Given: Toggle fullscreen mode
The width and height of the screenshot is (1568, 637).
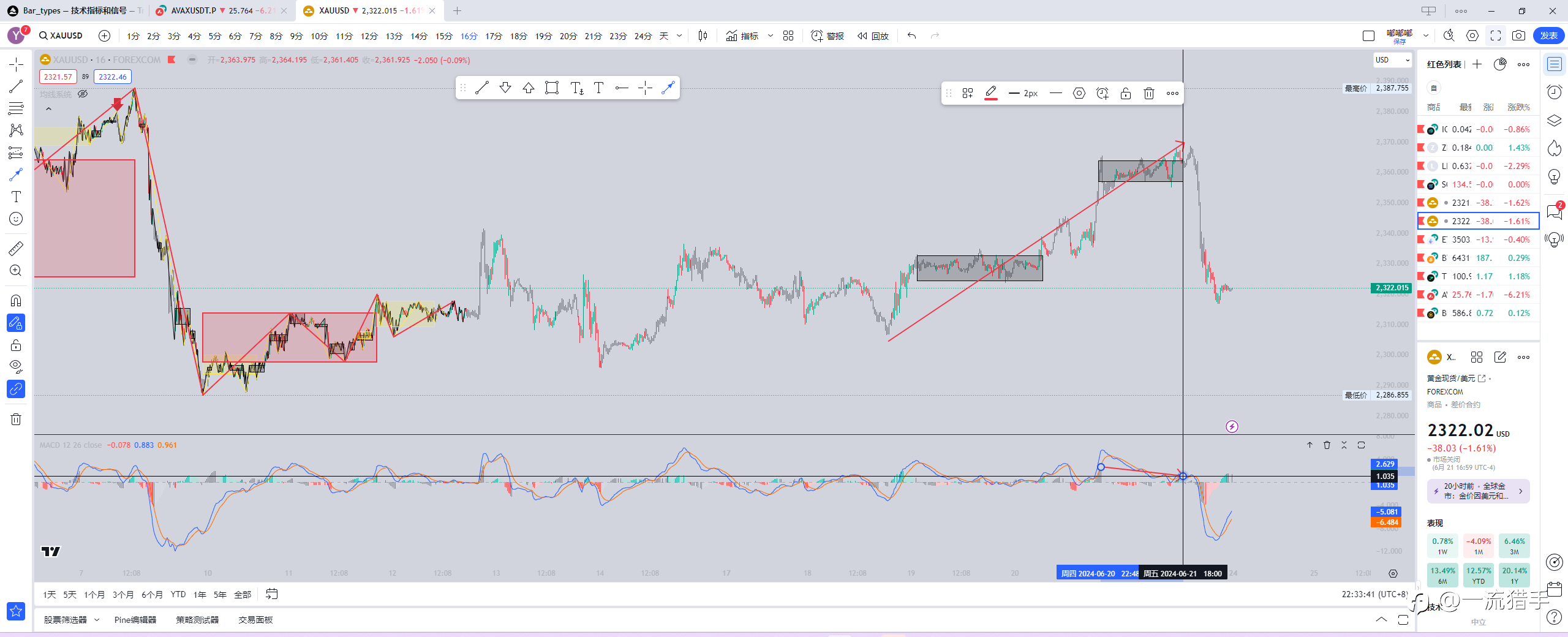Looking at the screenshot, I should (1496, 36).
